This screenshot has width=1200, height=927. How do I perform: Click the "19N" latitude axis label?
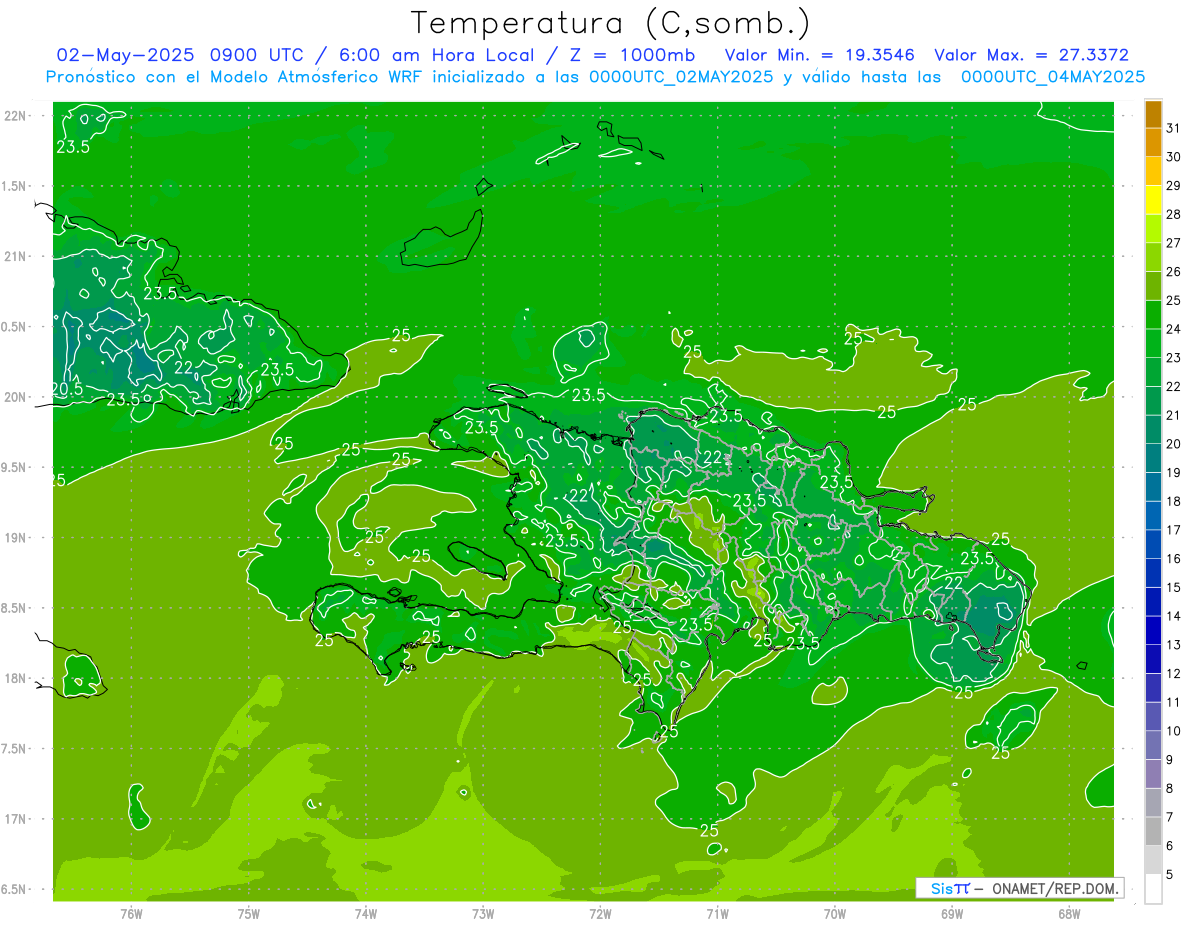(14, 538)
